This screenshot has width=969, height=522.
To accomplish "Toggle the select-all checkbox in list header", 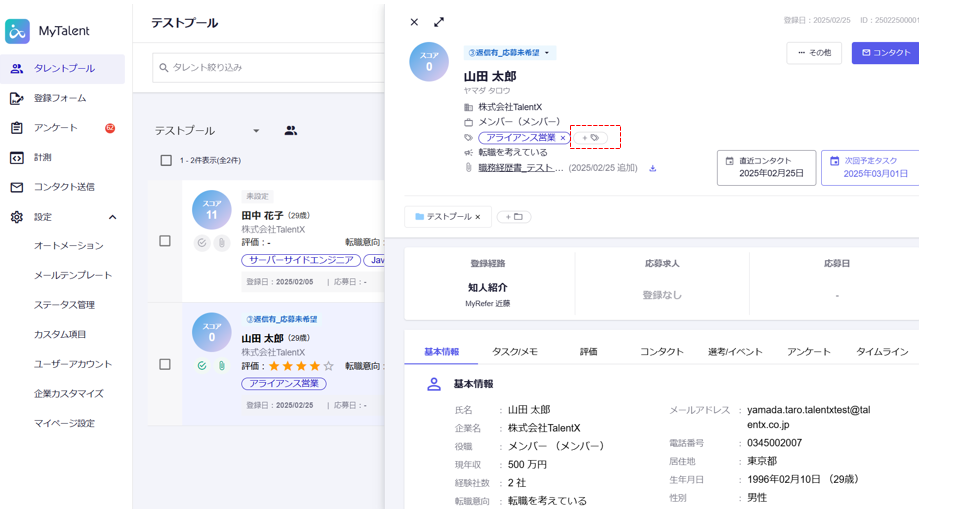I will [x=166, y=160].
